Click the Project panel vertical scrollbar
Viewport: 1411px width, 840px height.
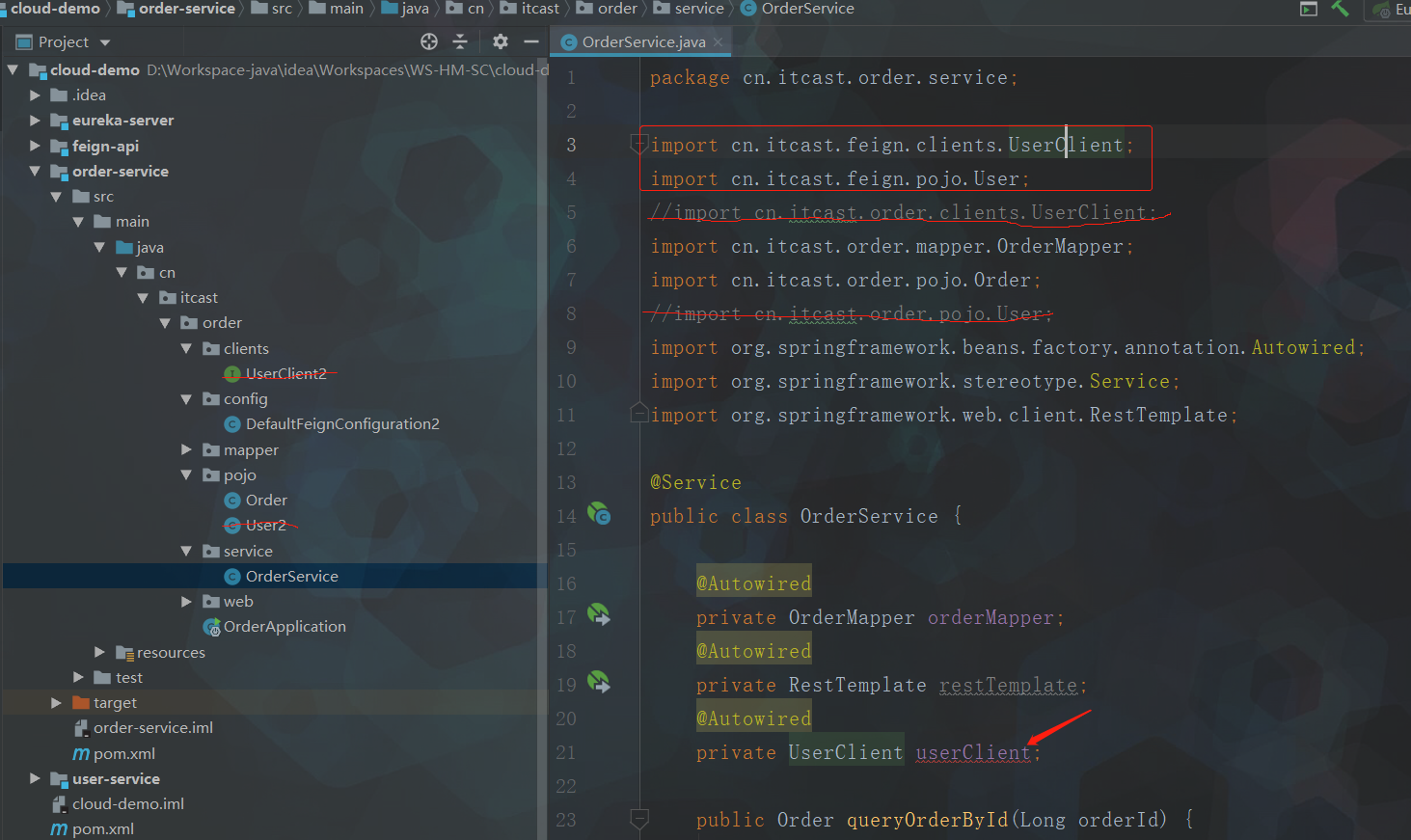click(x=542, y=448)
